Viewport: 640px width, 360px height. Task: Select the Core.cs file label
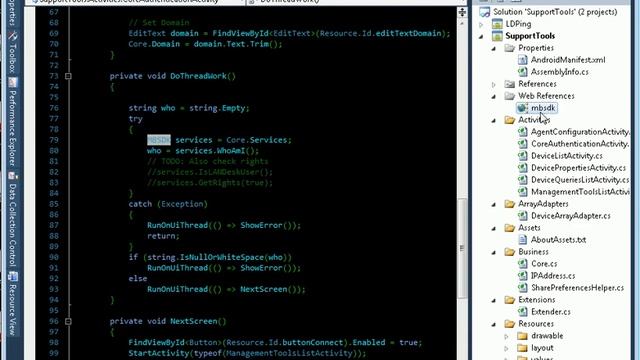click(544, 264)
